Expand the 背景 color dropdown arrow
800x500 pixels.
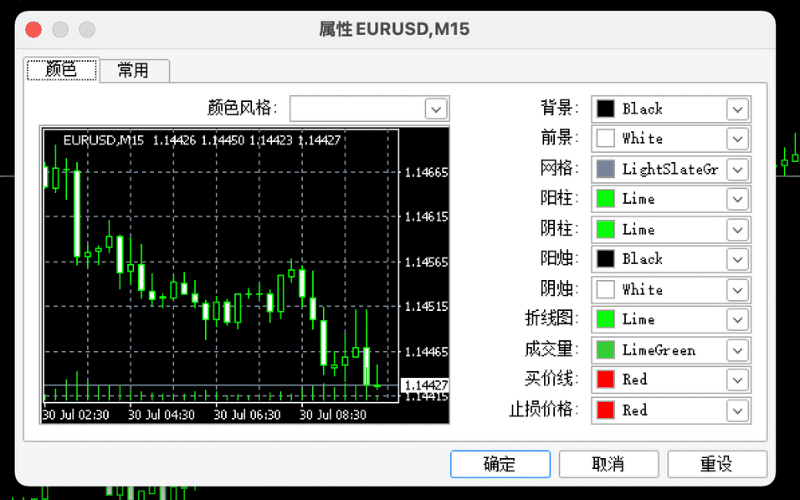737,109
